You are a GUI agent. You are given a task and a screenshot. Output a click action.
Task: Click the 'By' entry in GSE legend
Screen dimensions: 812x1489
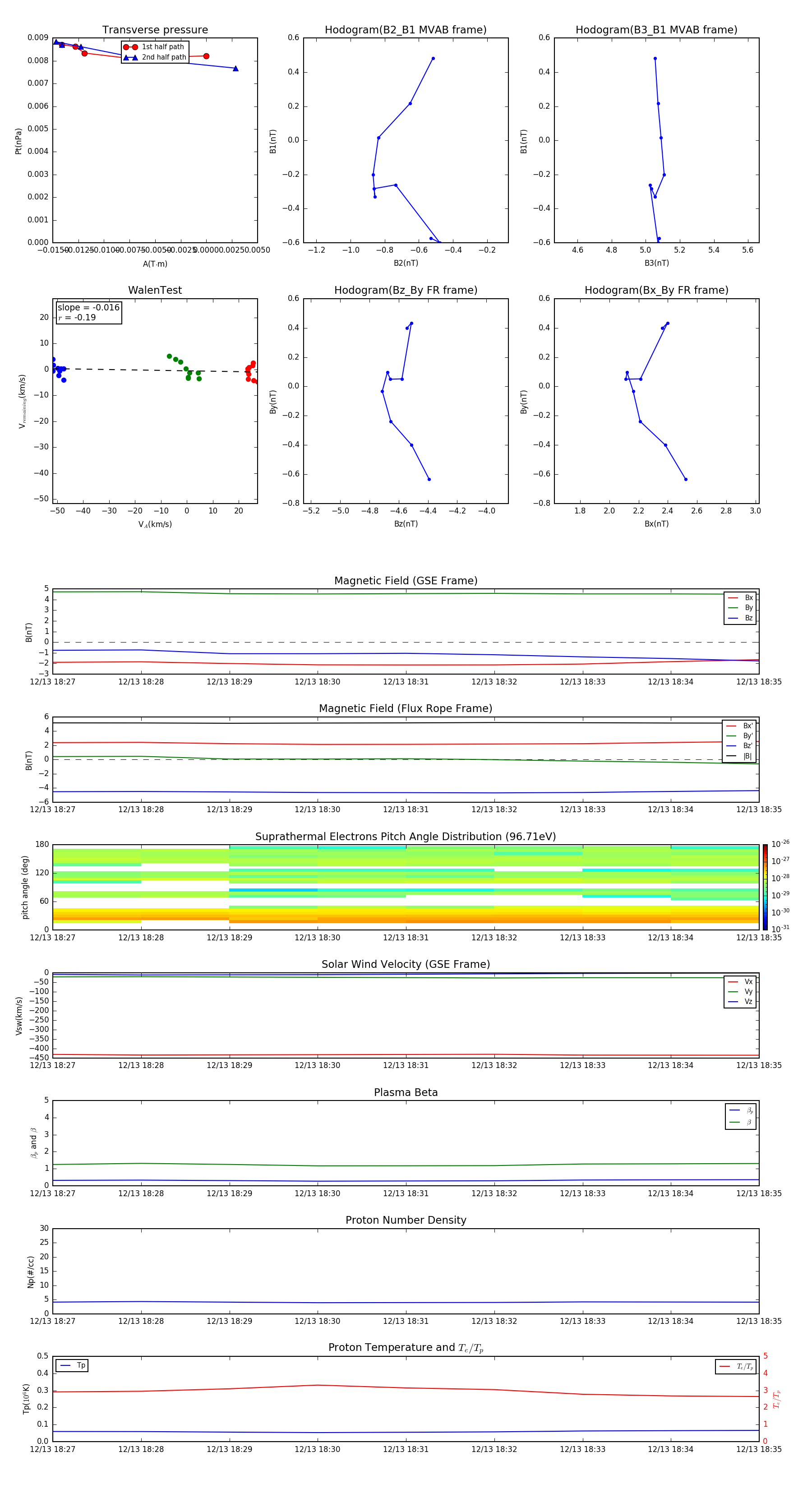(x=740, y=607)
